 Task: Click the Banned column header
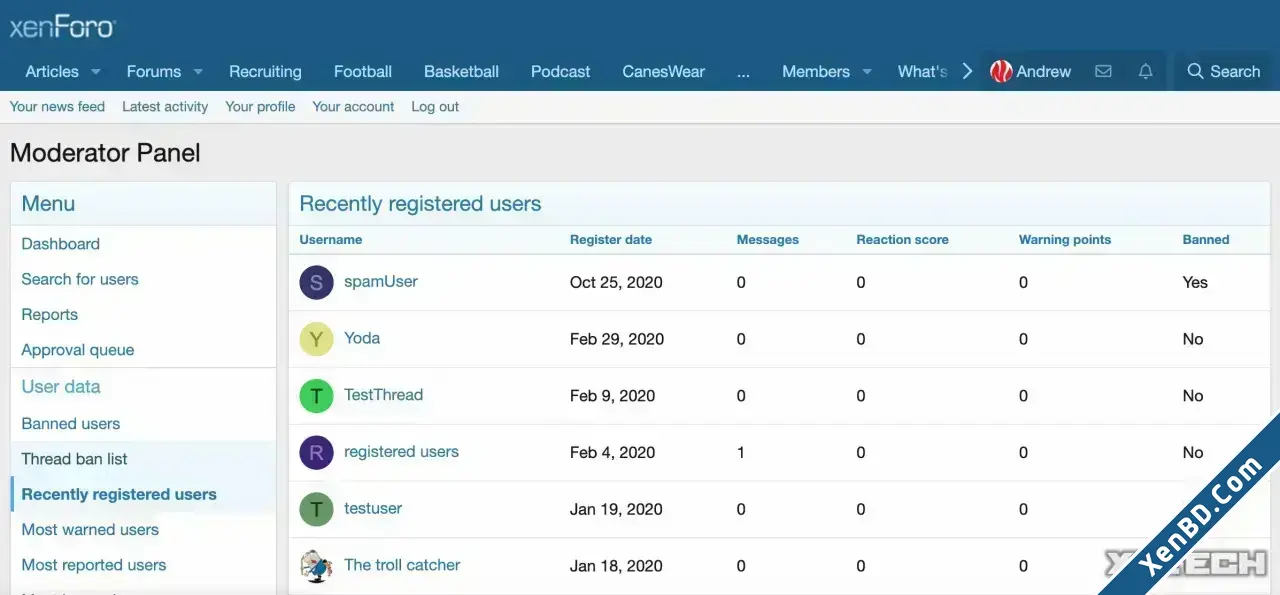[x=1206, y=240]
